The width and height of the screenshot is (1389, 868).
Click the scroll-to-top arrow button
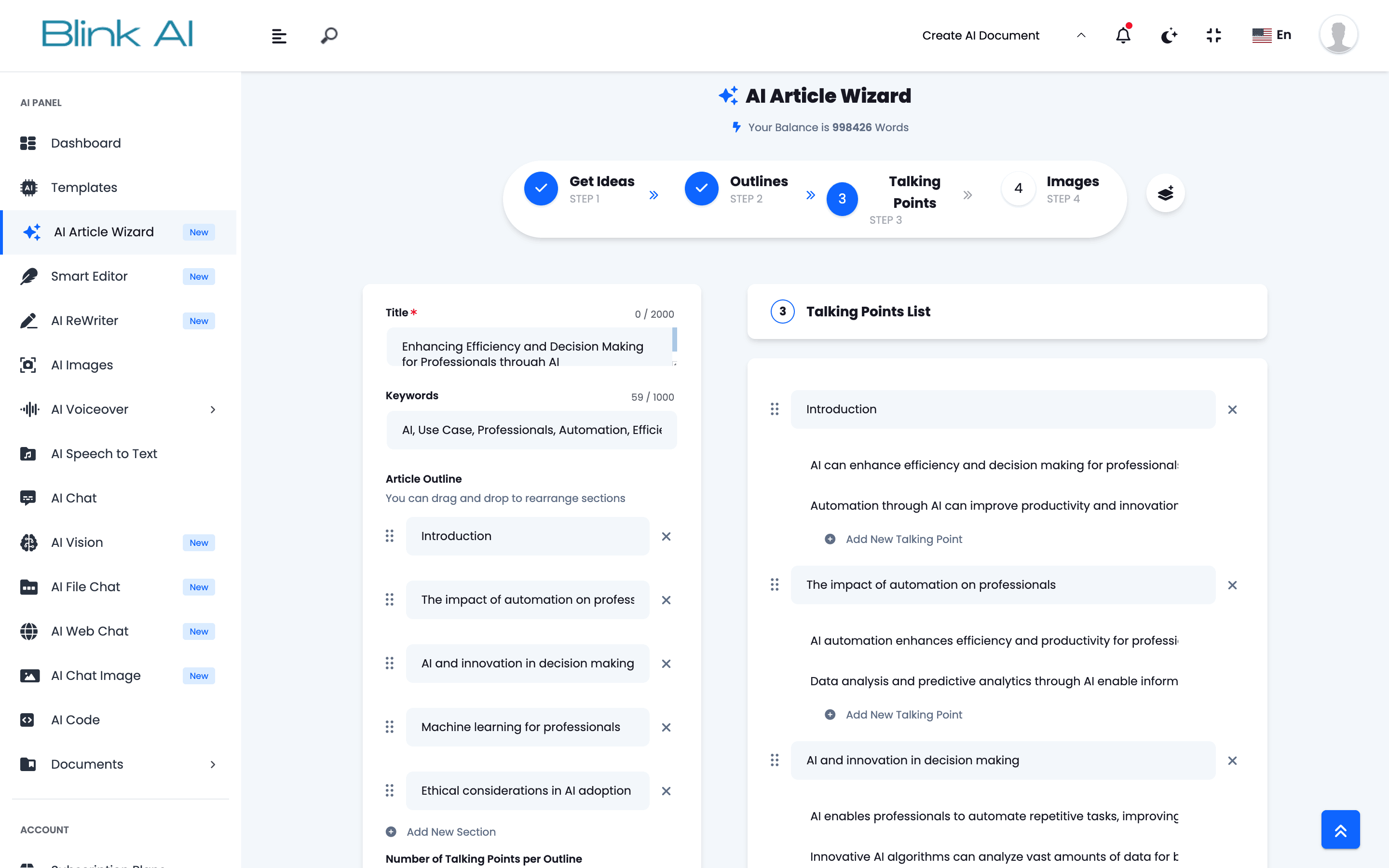[1340, 829]
